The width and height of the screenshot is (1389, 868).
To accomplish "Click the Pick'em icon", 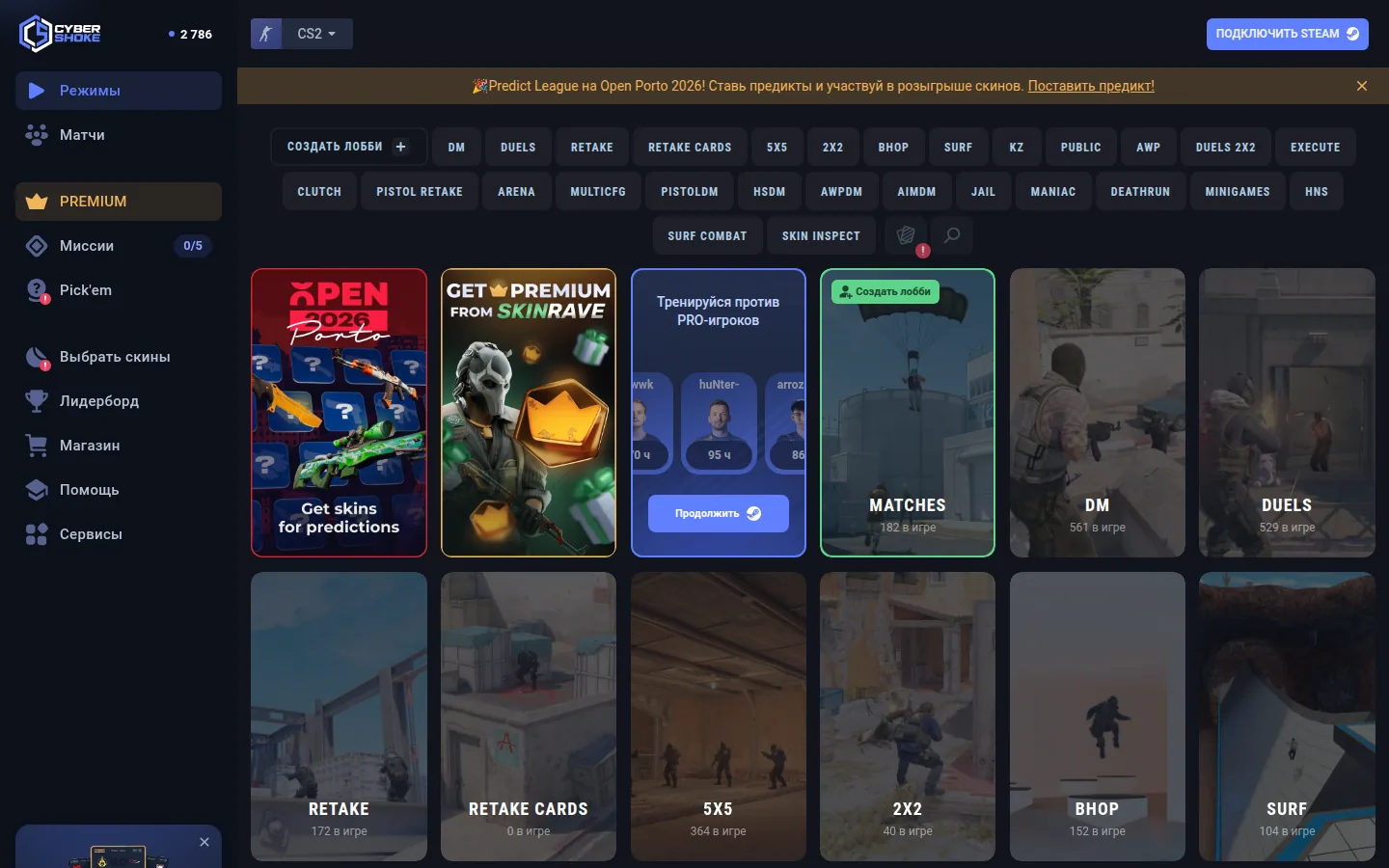I will [37, 290].
